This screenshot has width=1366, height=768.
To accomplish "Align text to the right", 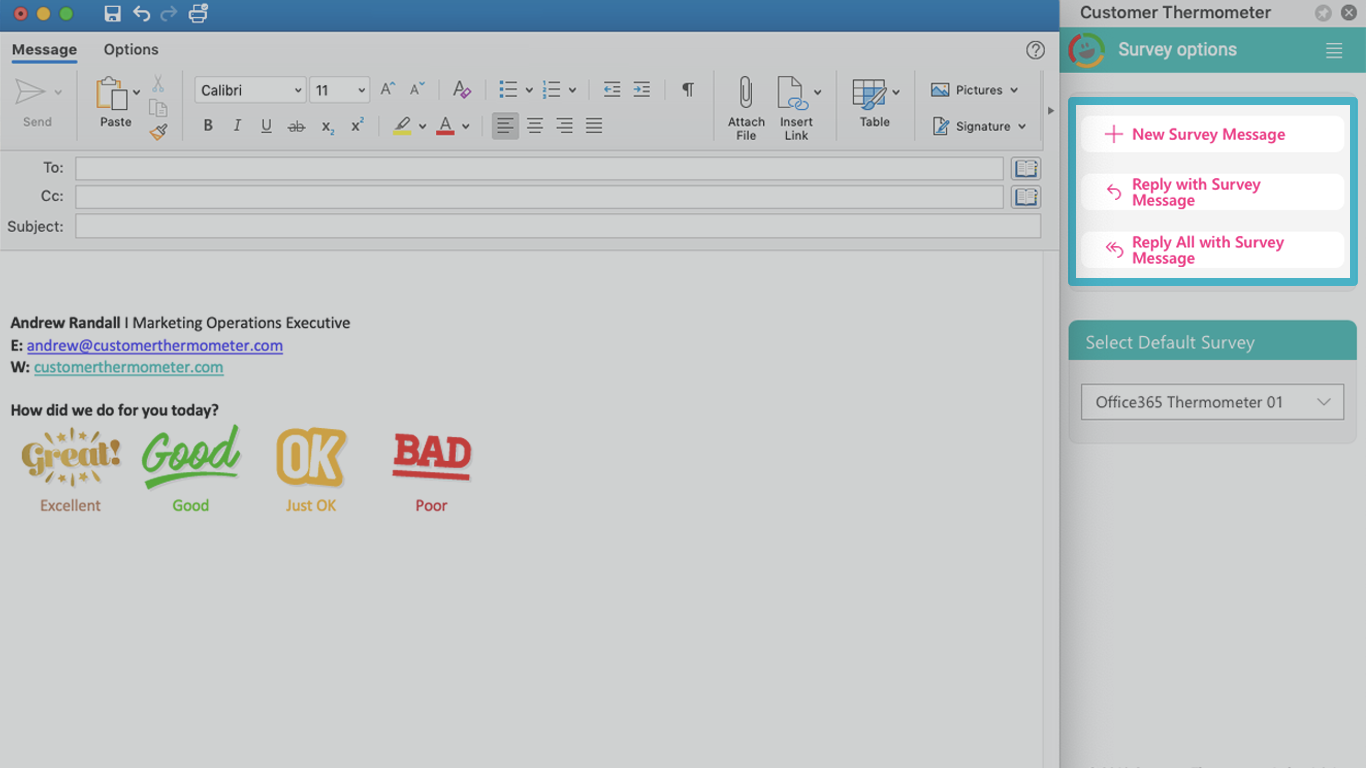I will point(565,126).
